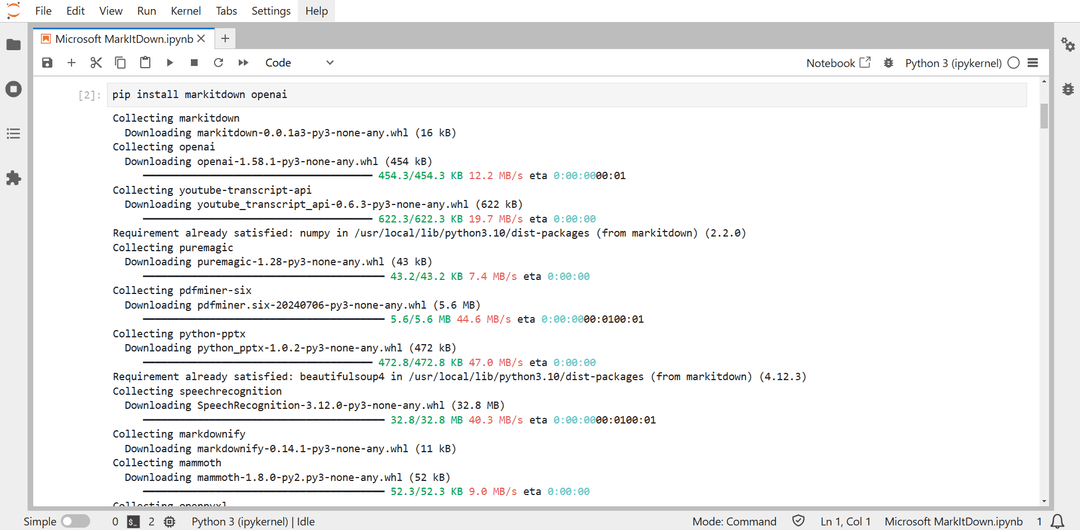This screenshot has height=530, width=1080.
Task: Open the Settings menu
Action: [273, 11]
